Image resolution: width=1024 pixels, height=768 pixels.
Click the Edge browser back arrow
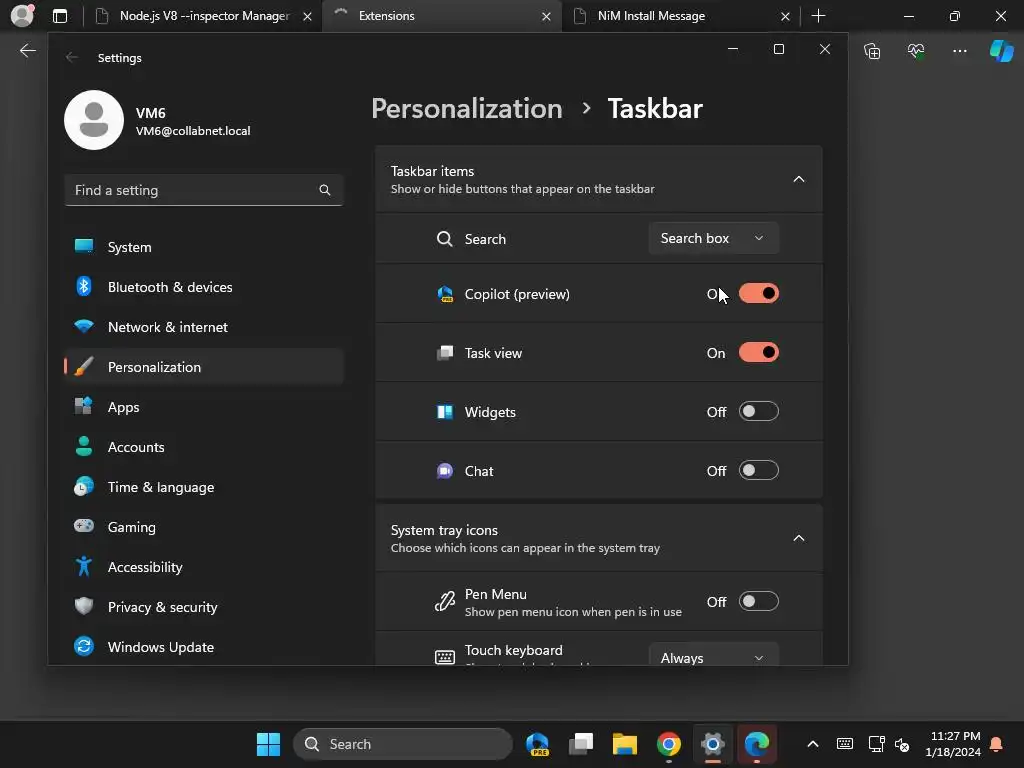pos(27,50)
